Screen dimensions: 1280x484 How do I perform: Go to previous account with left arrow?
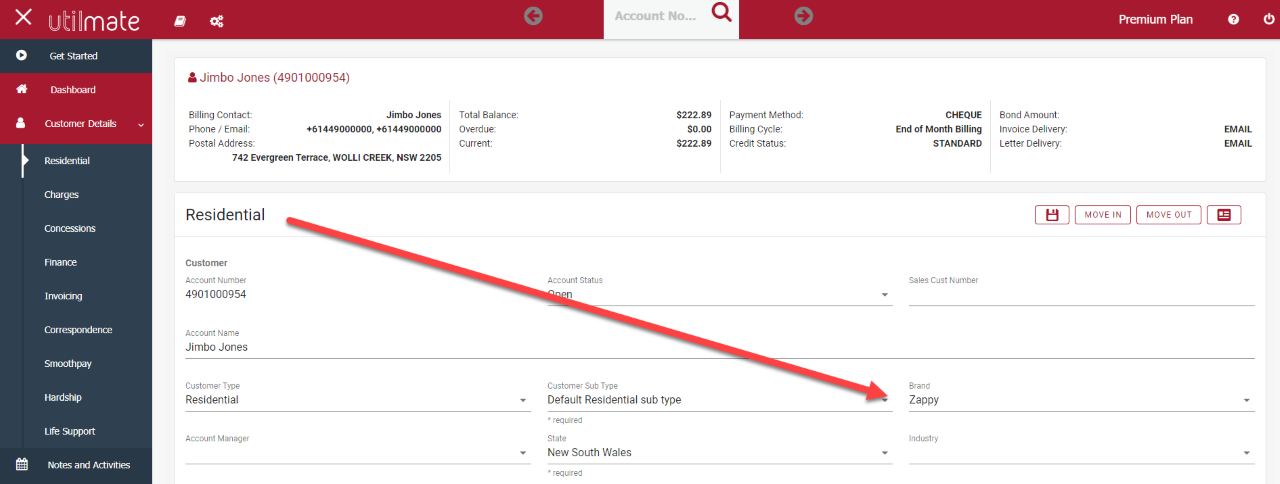point(533,16)
